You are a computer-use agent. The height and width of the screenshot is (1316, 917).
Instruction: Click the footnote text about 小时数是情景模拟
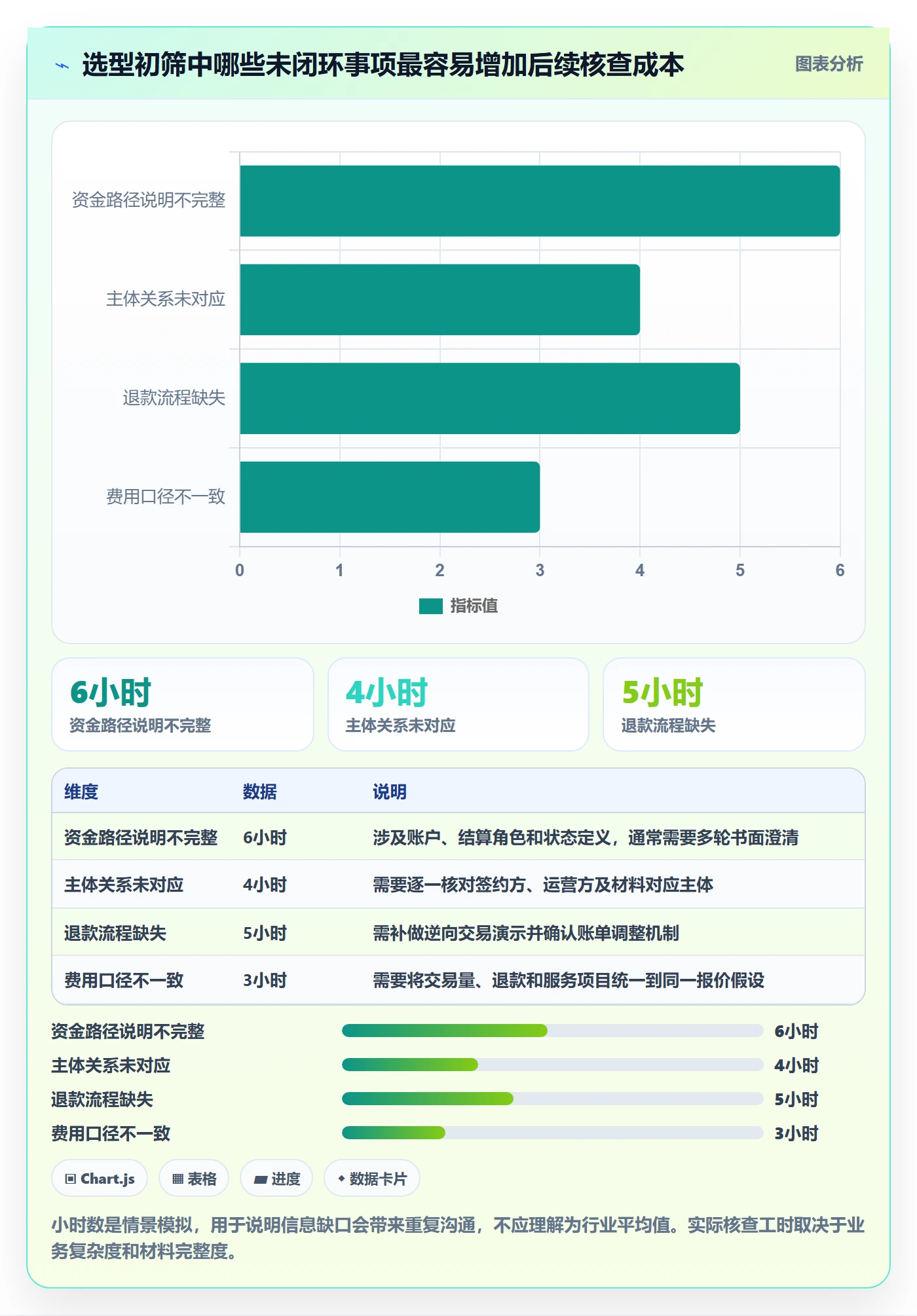(458, 1237)
